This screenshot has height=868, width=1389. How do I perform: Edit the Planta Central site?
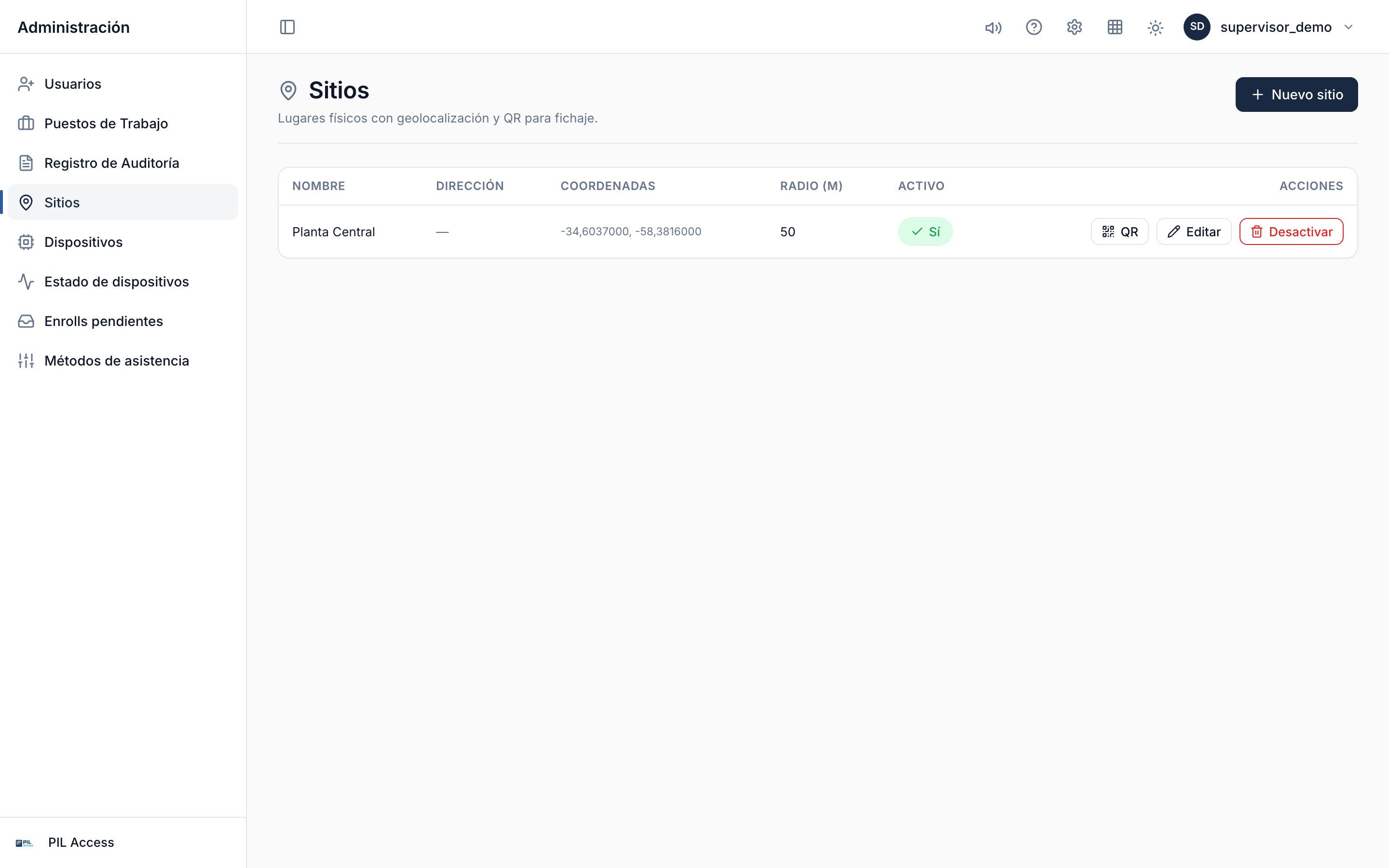(x=1193, y=231)
